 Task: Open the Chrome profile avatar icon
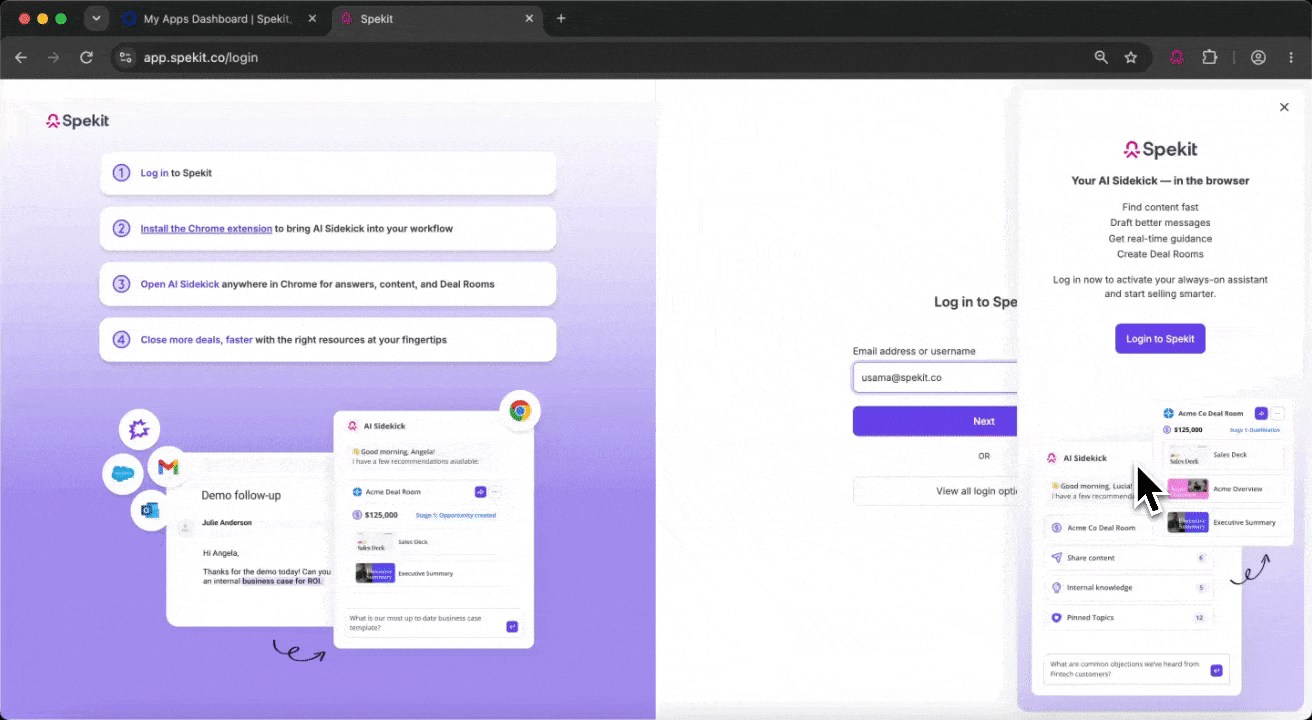[x=1258, y=57]
